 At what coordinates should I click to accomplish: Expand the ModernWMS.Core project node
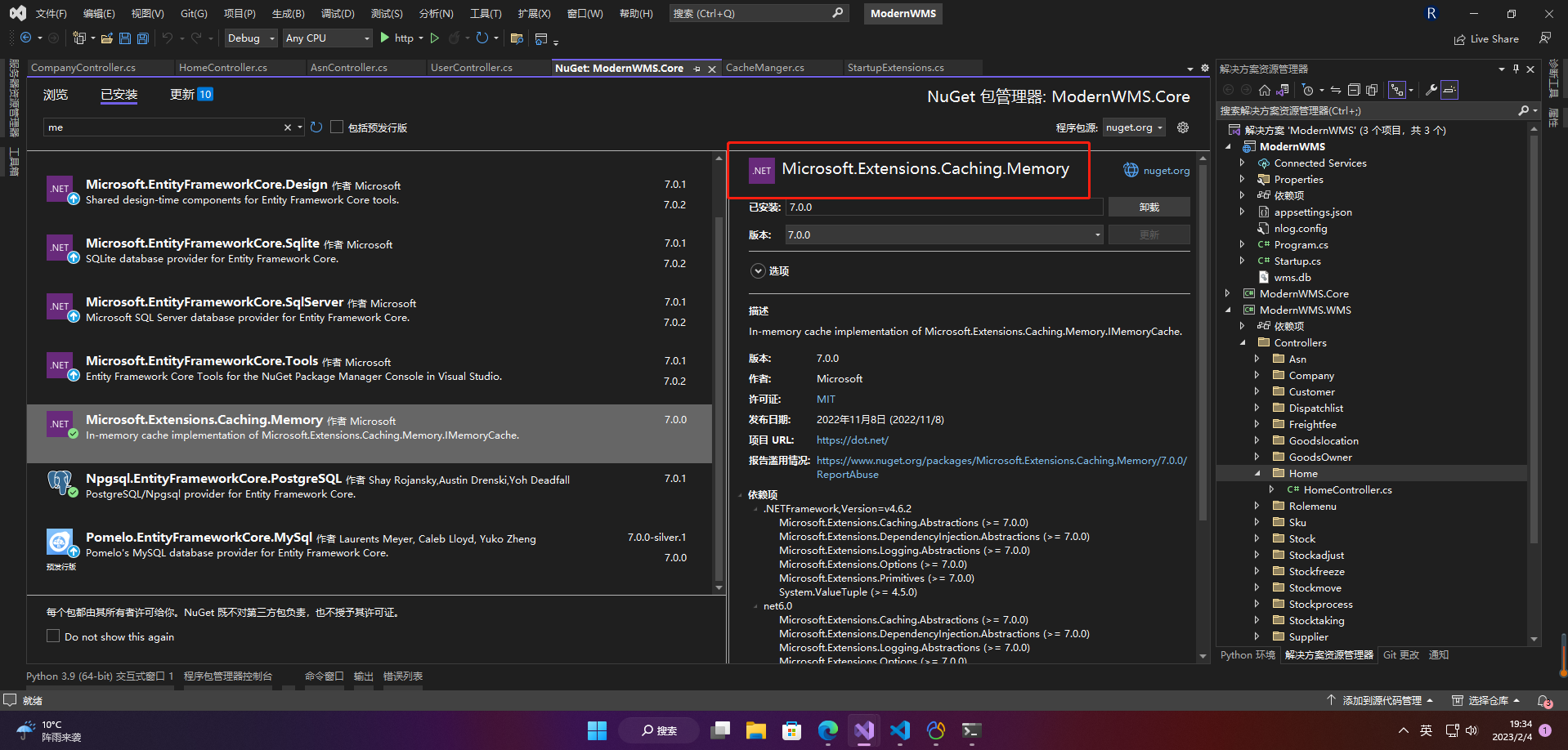click(x=1228, y=293)
